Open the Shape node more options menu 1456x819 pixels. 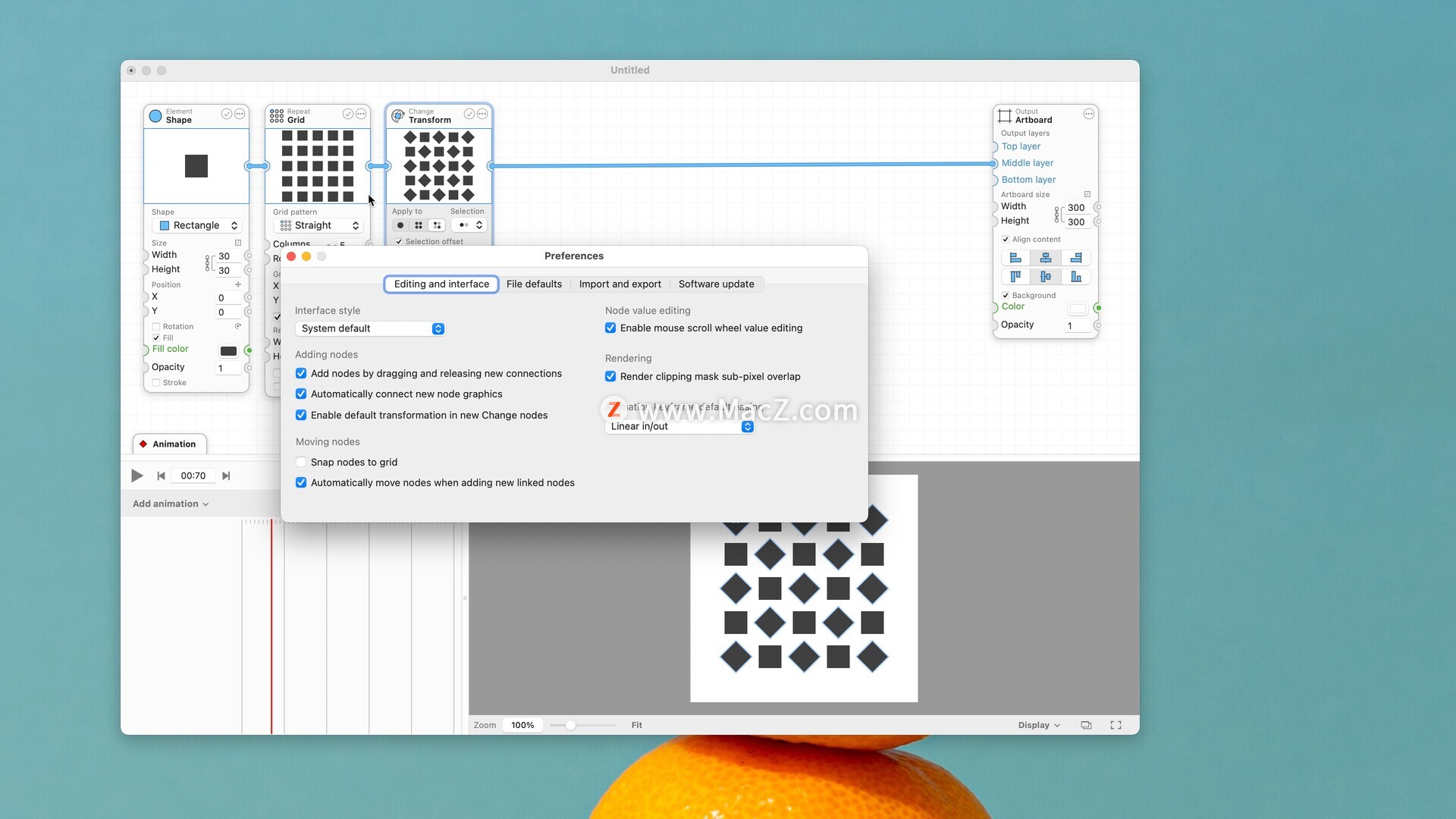pos(240,114)
